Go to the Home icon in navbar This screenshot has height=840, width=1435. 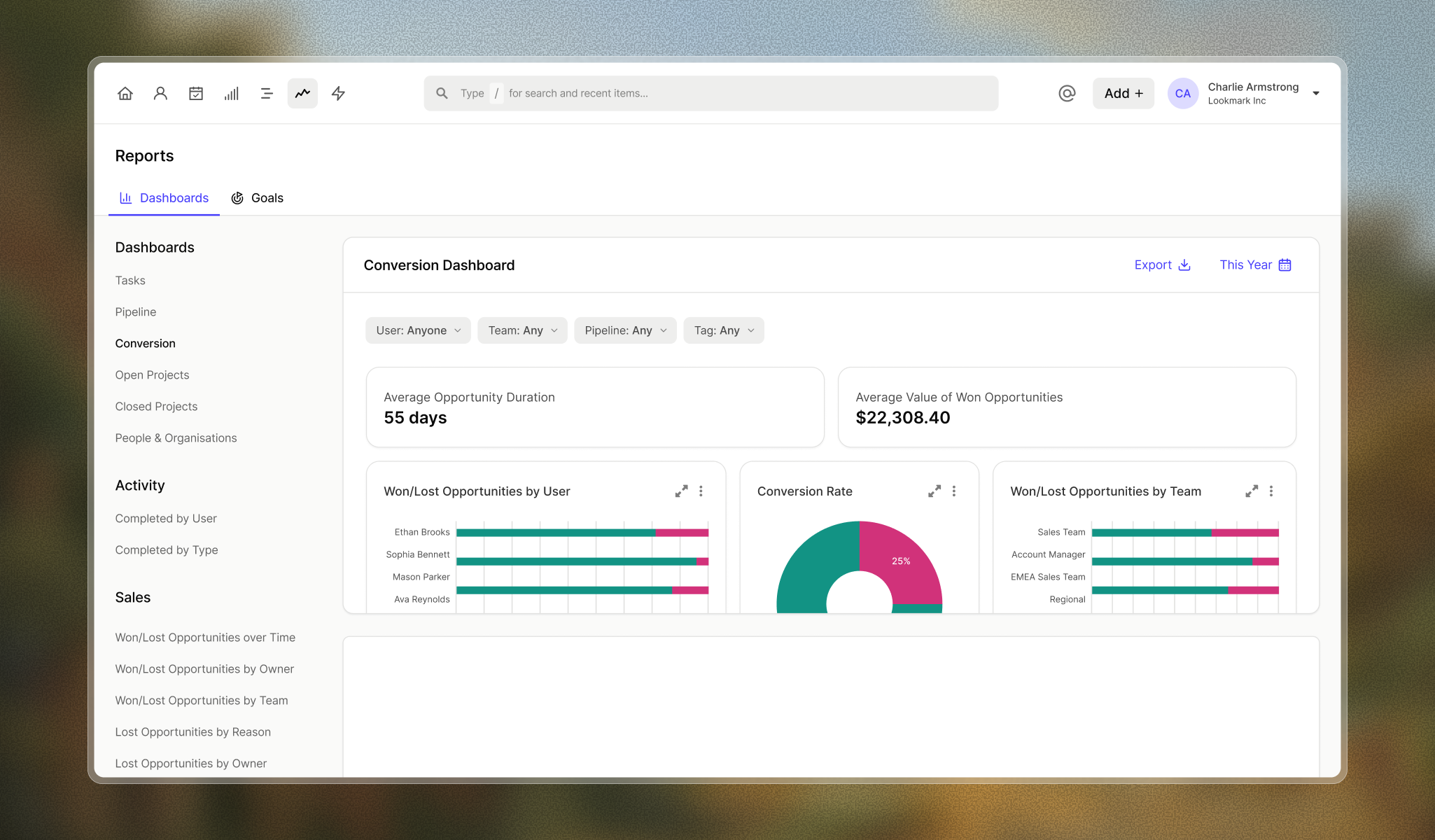click(125, 93)
